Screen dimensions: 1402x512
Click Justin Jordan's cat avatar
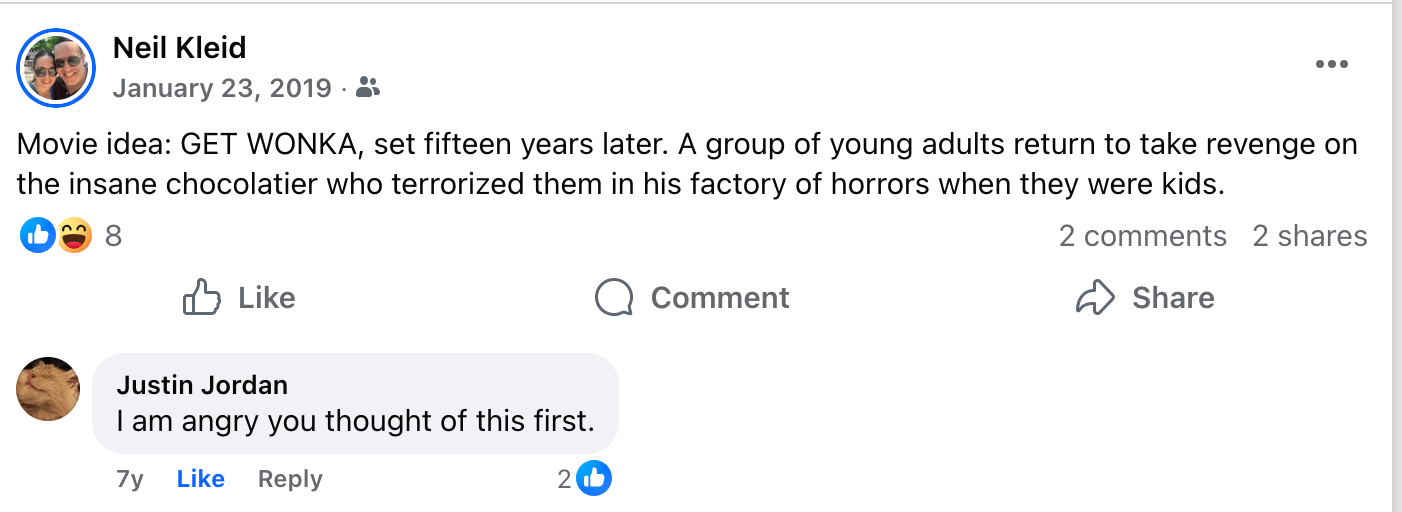(48, 389)
